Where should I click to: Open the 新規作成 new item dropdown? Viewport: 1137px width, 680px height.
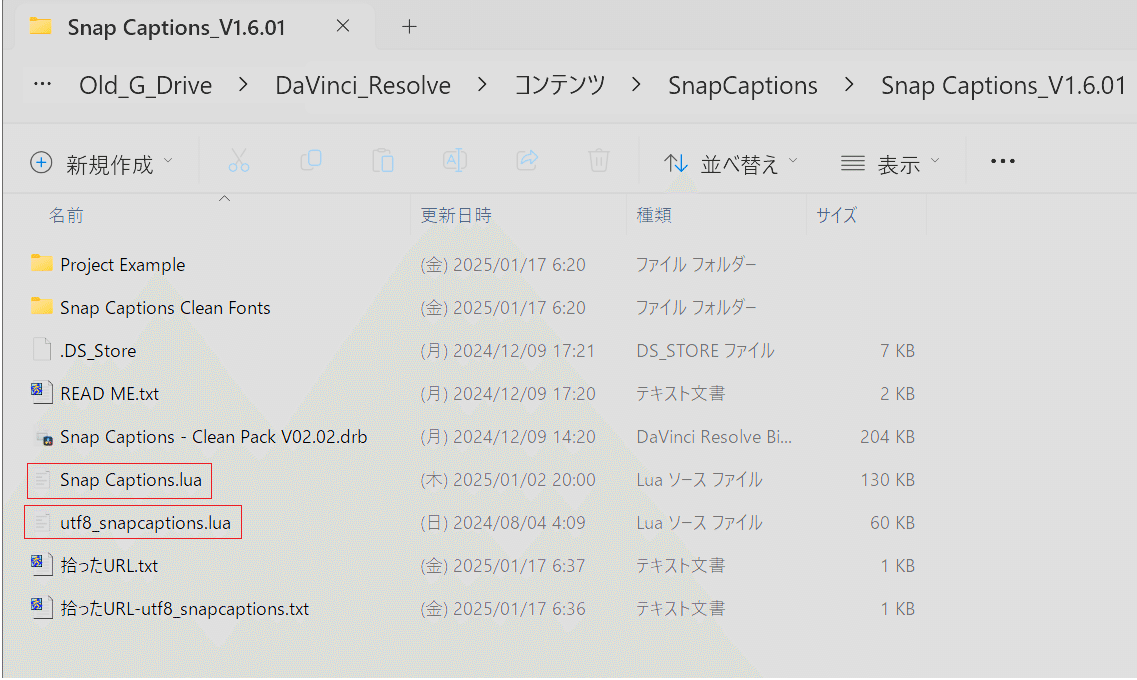click(102, 162)
